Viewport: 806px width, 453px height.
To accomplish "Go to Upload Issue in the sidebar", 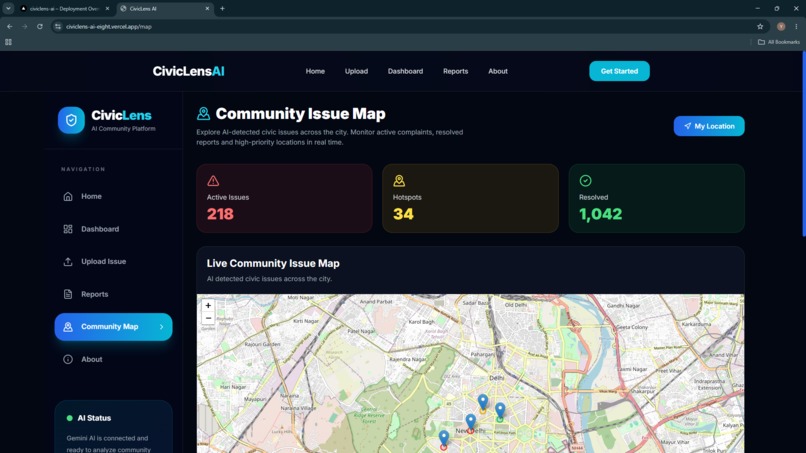I will point(113,262).
